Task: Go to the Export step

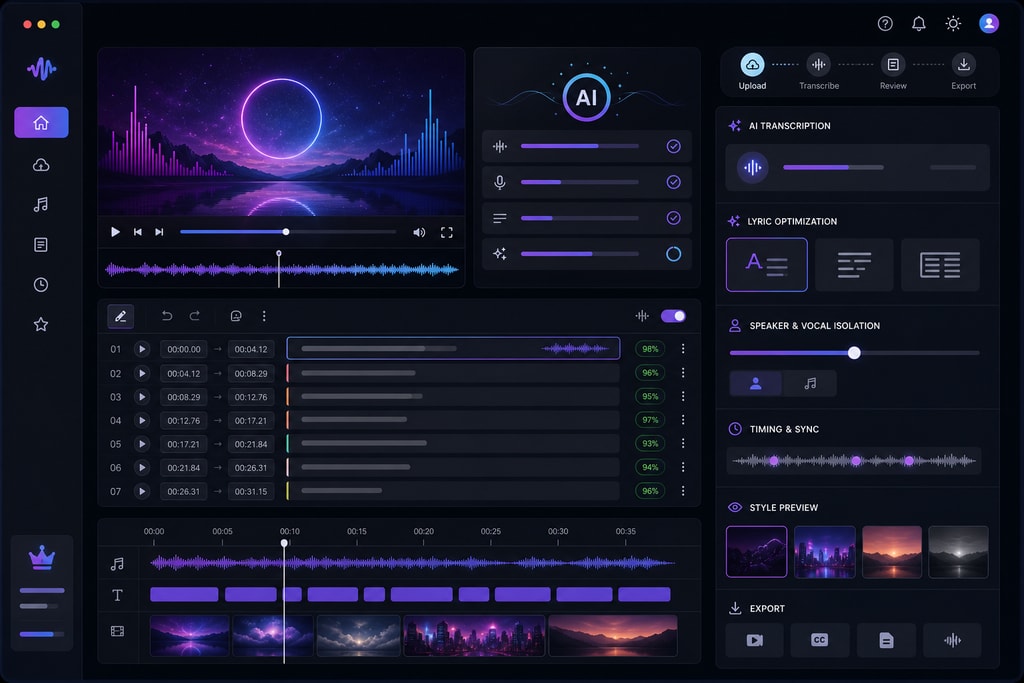Action: click(963, 71)
